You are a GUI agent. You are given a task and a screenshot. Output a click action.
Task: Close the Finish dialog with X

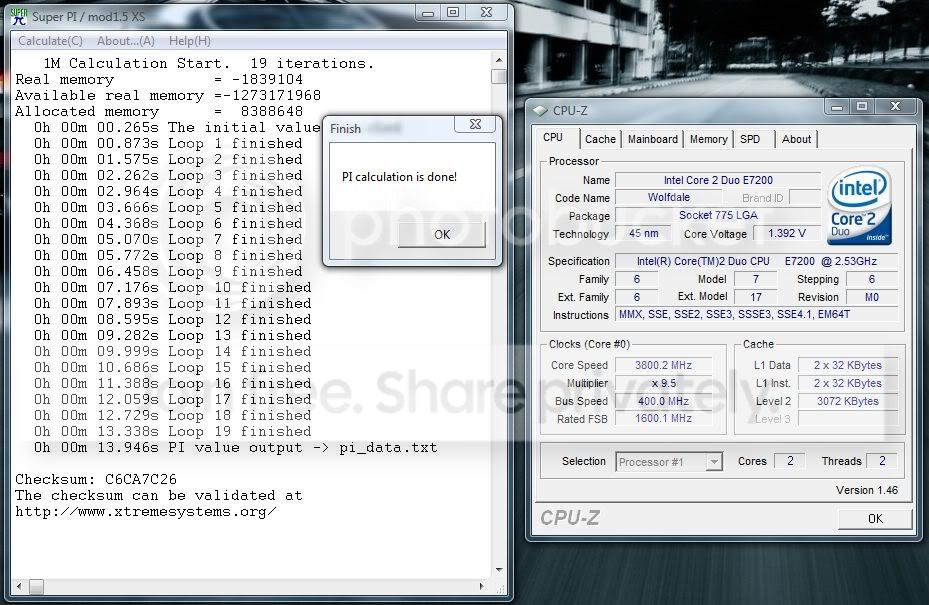[x=475, y=124]
